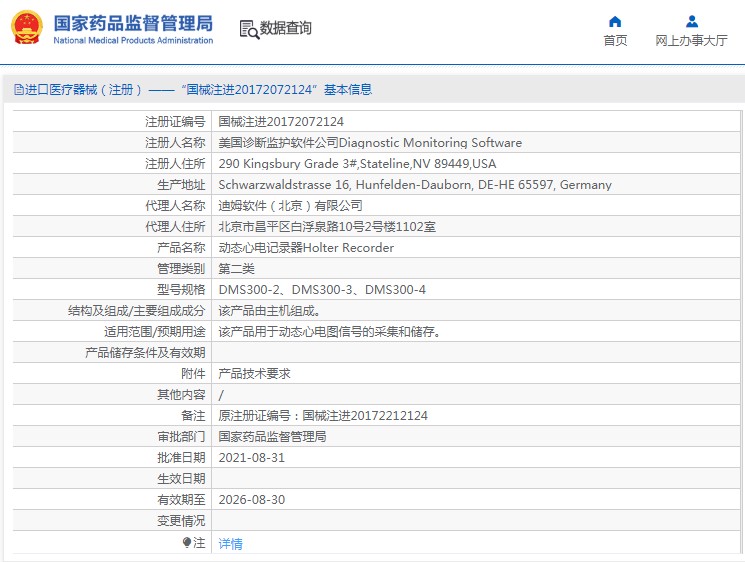Select the 注册人住所 label
Screen dimensions: 745x562
[x=175, y=164]
